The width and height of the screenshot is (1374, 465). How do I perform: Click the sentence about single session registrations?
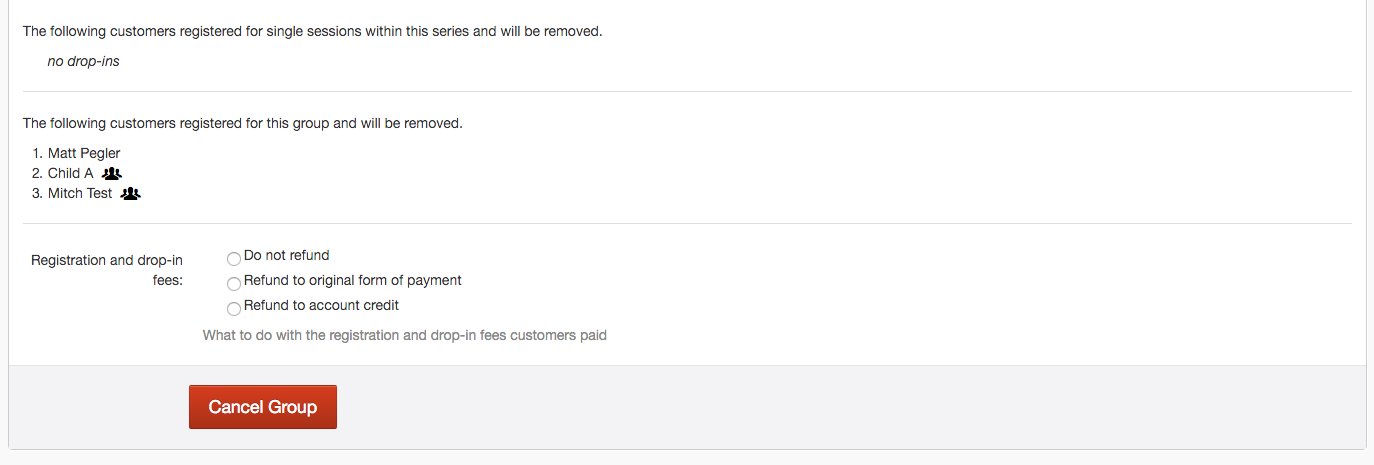point(312,31)
